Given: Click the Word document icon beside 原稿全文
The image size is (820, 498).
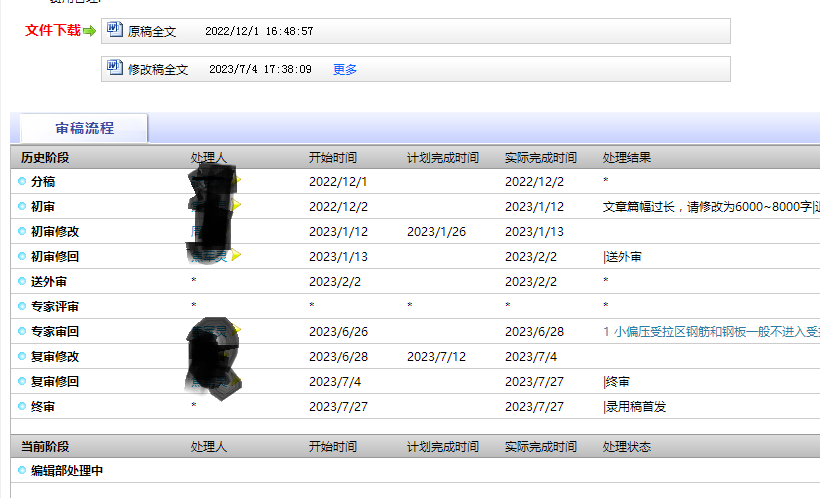Looking at the screenshot, I should tap(115, 30).
